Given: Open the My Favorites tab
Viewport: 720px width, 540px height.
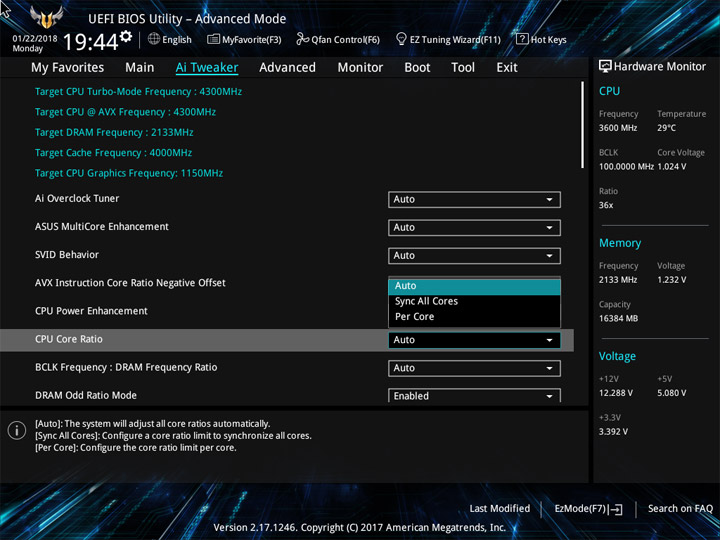Looking at the screenshot, I should point(68,68).
